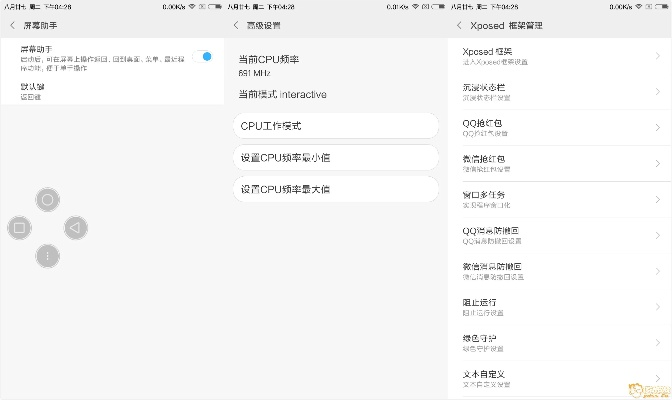
Task: Open the 微信消息防撤回 entry
Action: [559, 271]
